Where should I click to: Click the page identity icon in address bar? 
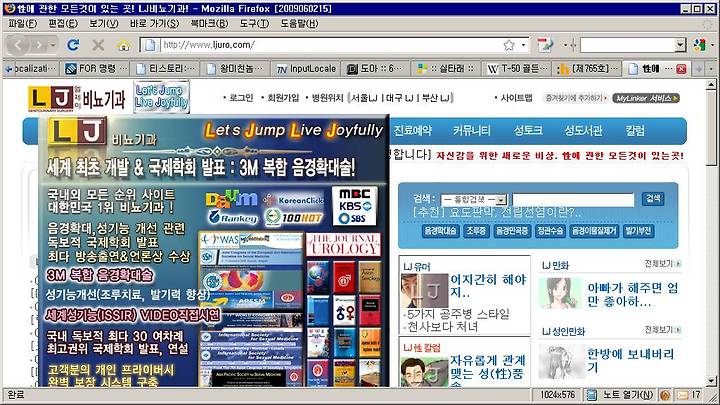(150, 45)
